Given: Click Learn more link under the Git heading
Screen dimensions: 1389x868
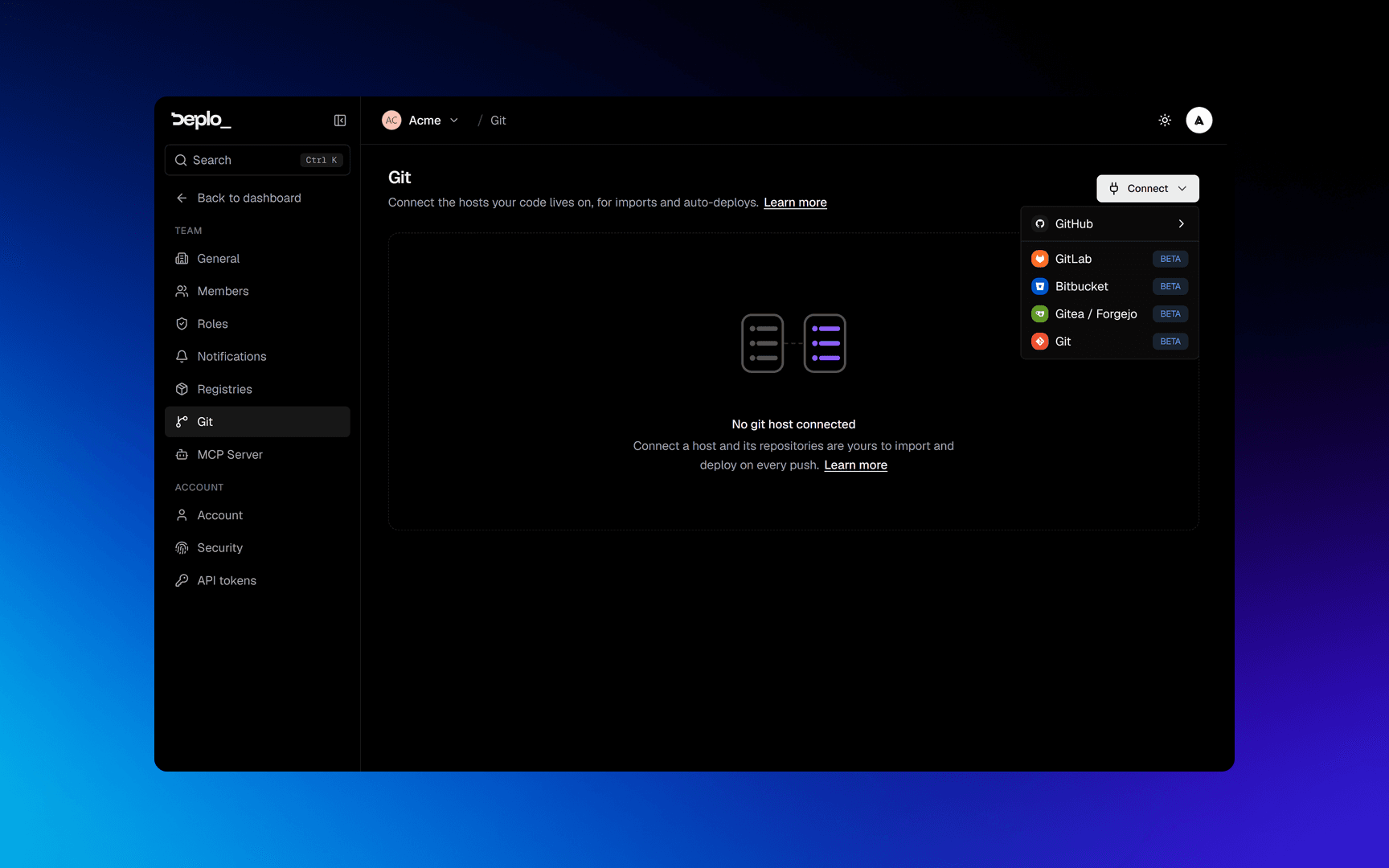Looking at the screenshot, I should [795, 203].
